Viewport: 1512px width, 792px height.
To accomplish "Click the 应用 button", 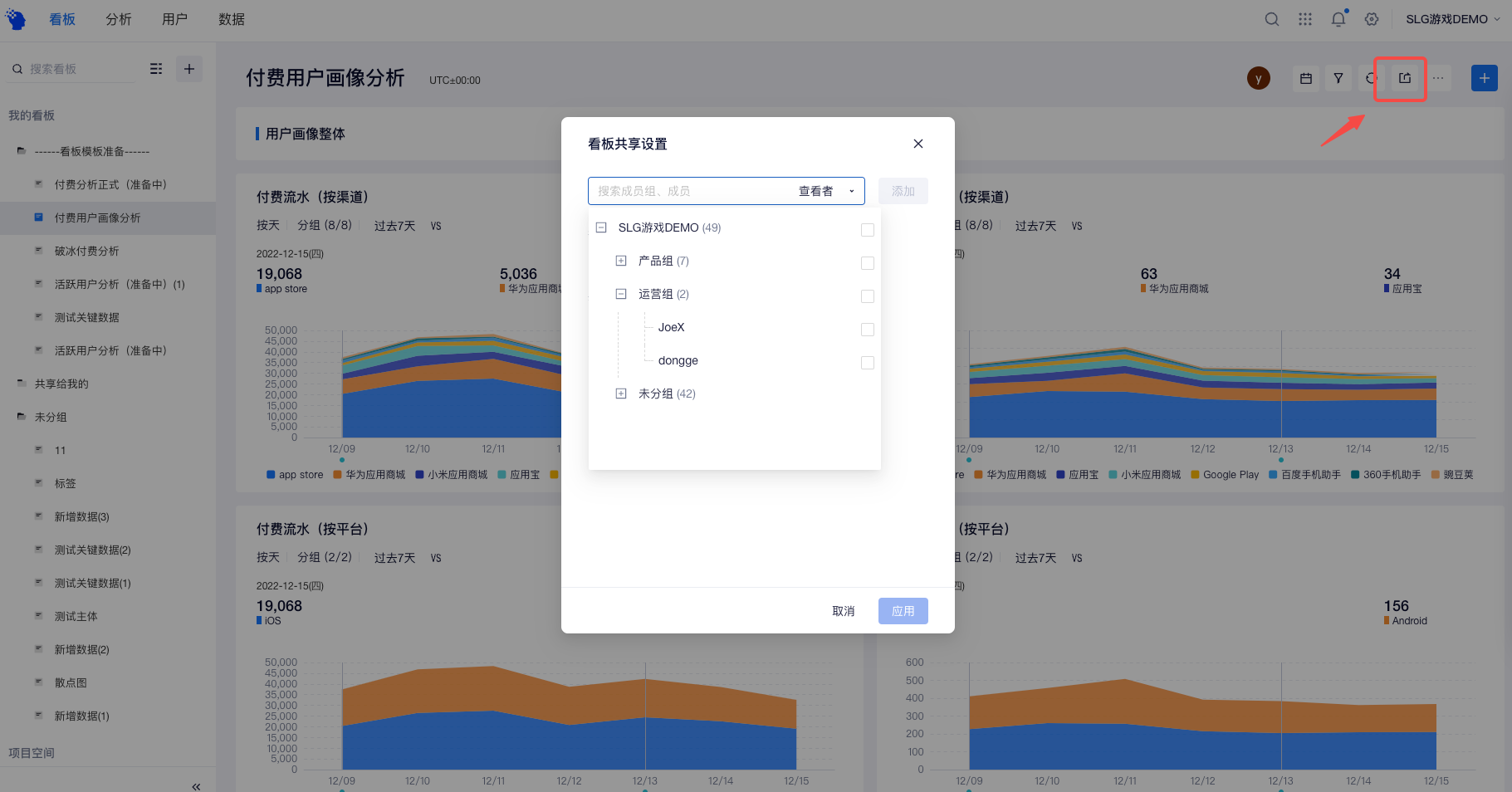I will coord(903,611).
